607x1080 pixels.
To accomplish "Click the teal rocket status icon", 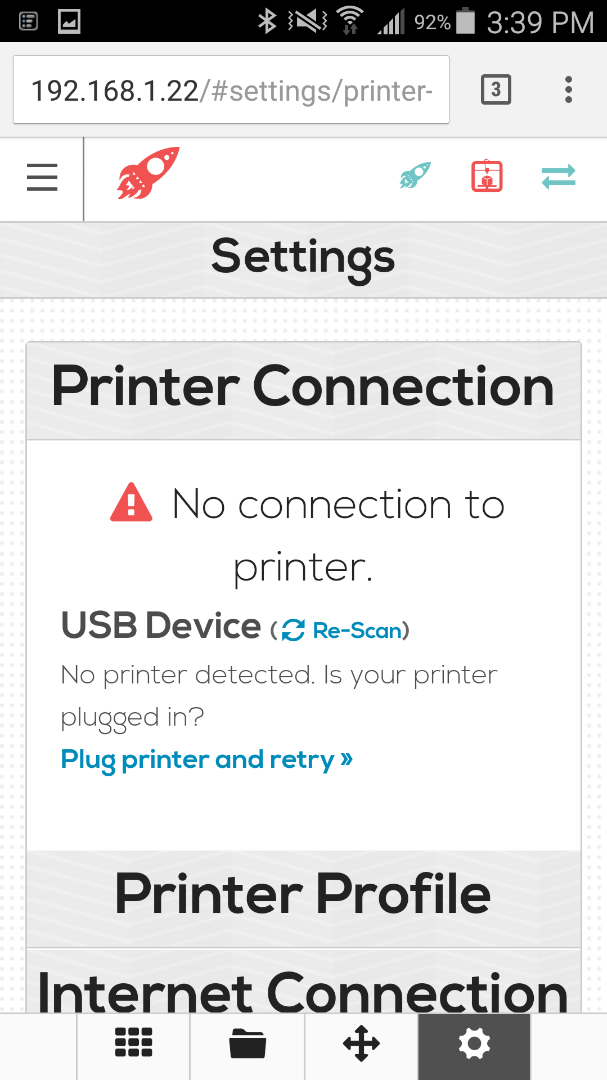I will 415,176.
